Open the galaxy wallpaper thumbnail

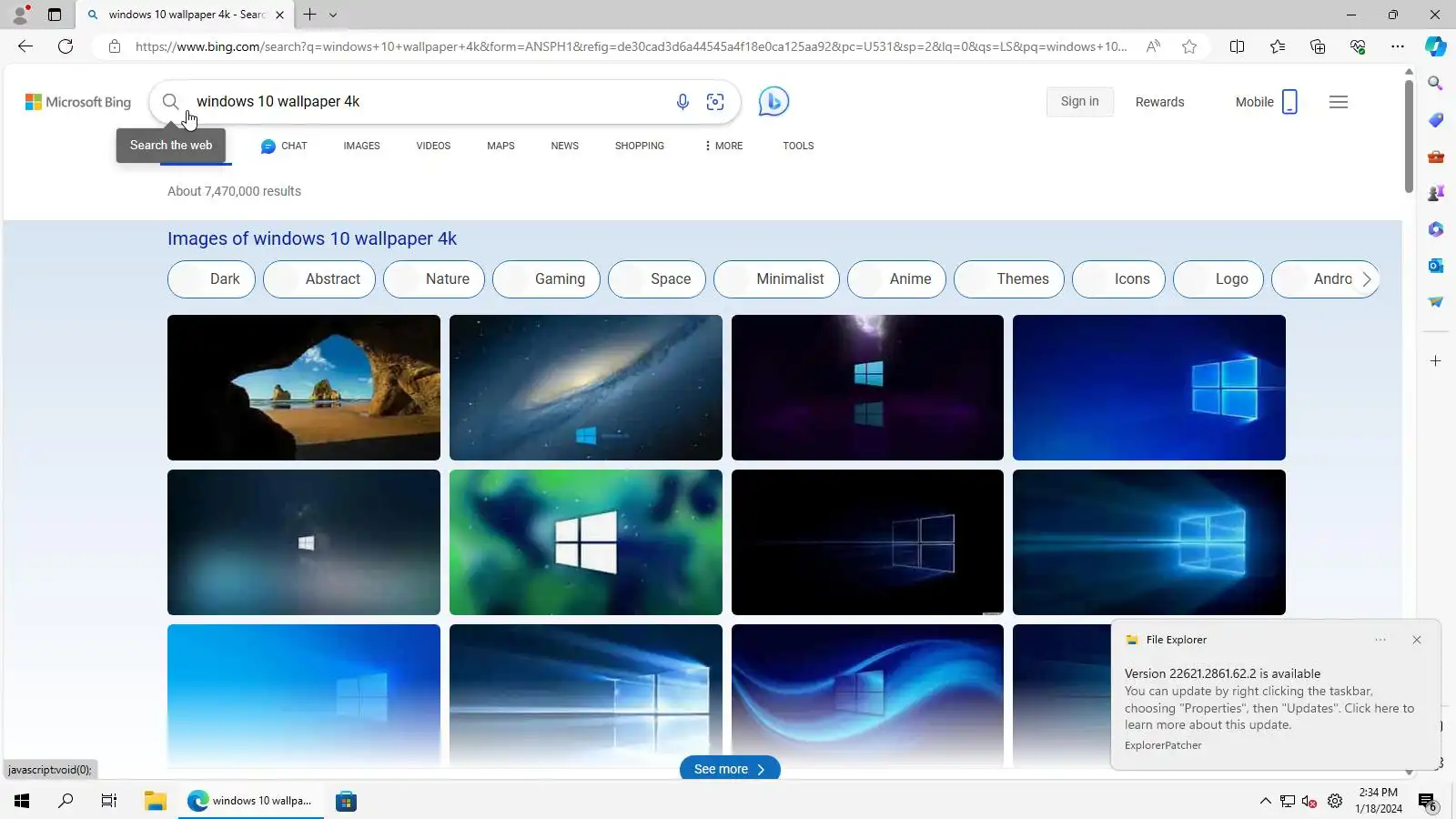click(586, 388)
